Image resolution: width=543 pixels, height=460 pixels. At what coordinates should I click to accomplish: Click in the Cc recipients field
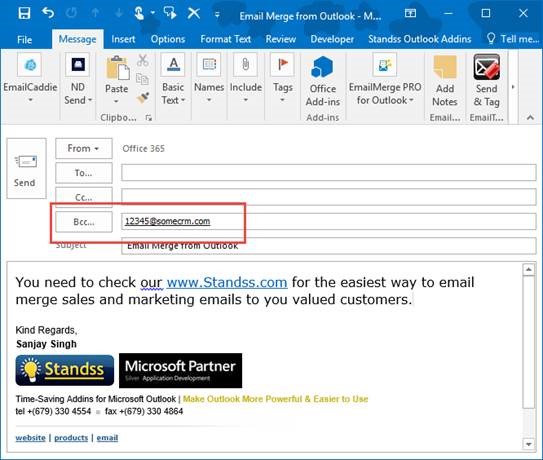point(328,197)
